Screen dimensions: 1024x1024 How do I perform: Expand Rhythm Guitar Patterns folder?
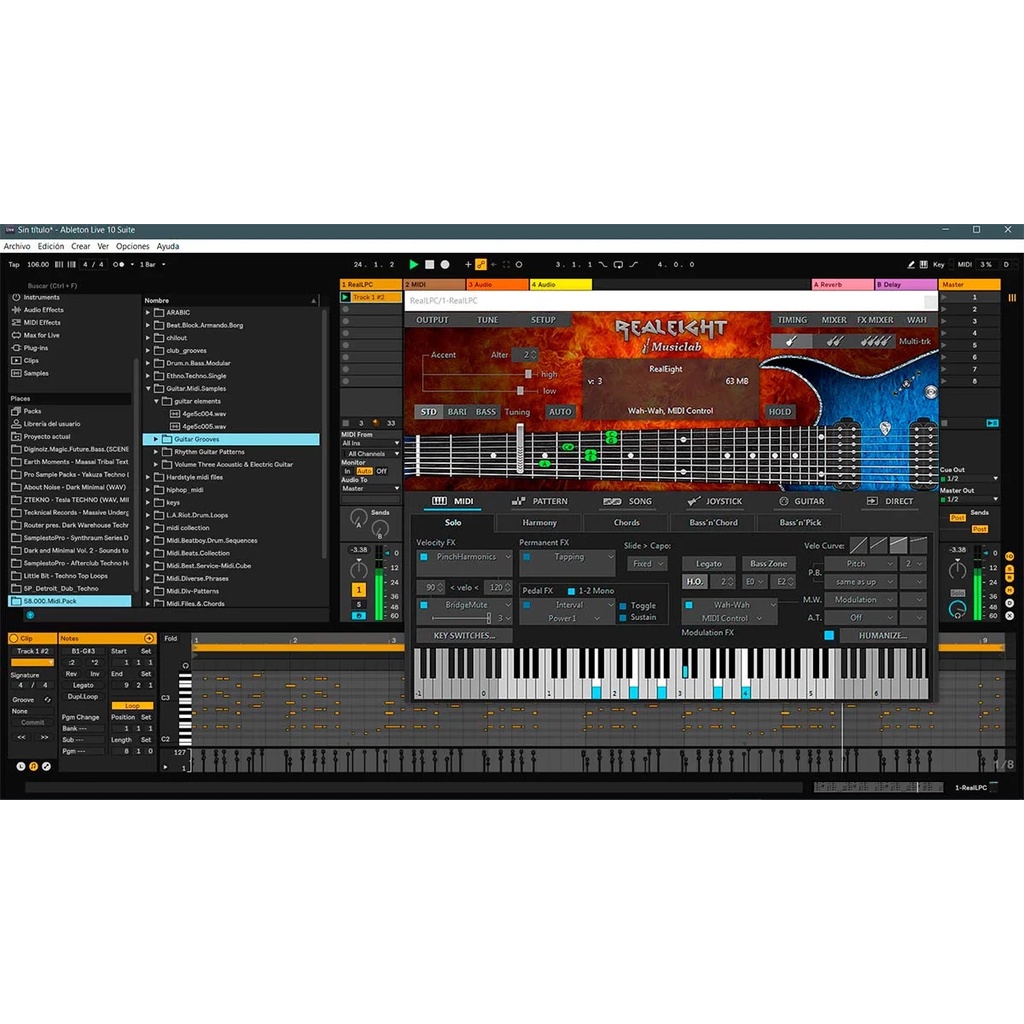coord(156,452)
